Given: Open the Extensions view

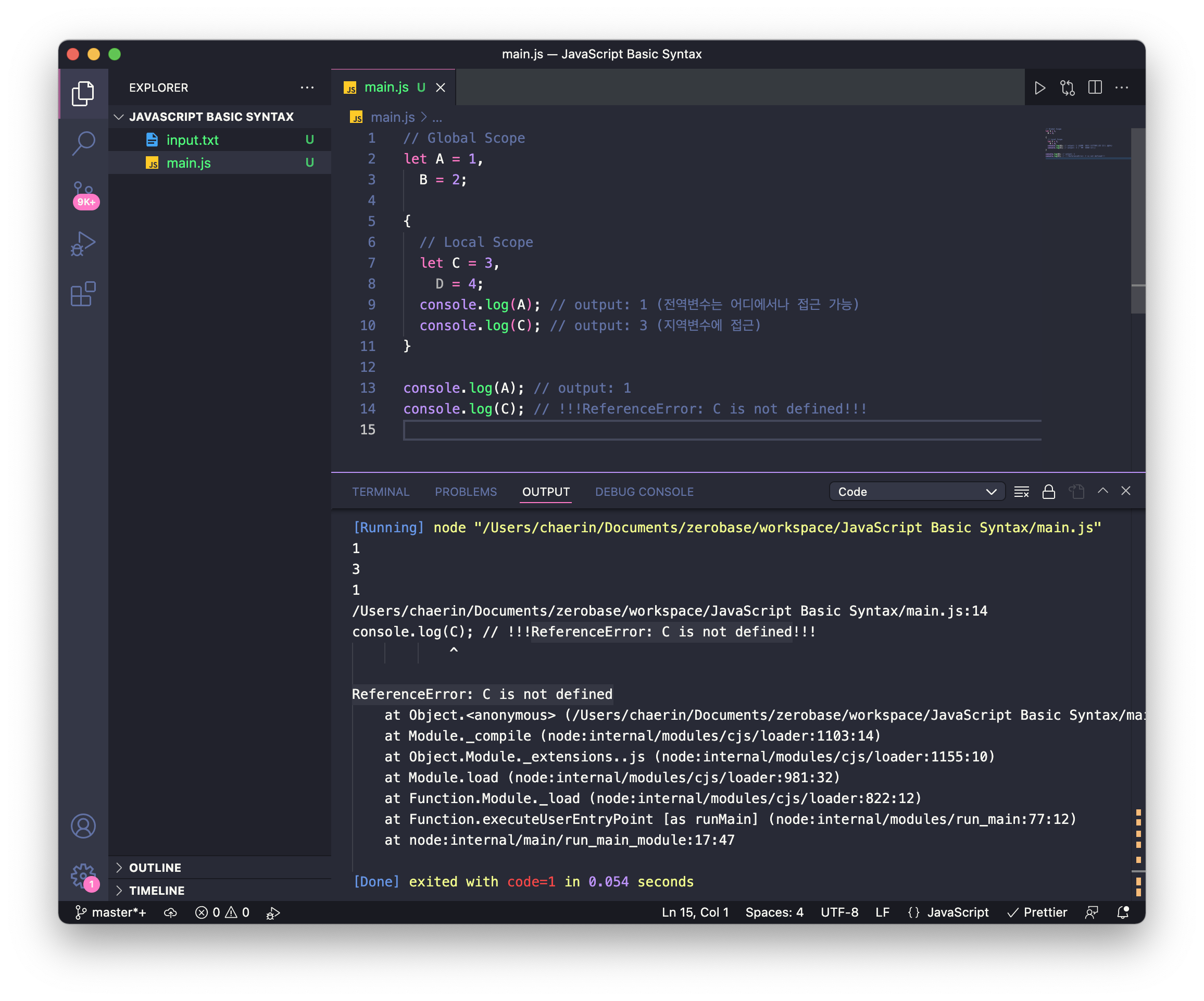Looking at the screenshot, I should coord(84,294).
